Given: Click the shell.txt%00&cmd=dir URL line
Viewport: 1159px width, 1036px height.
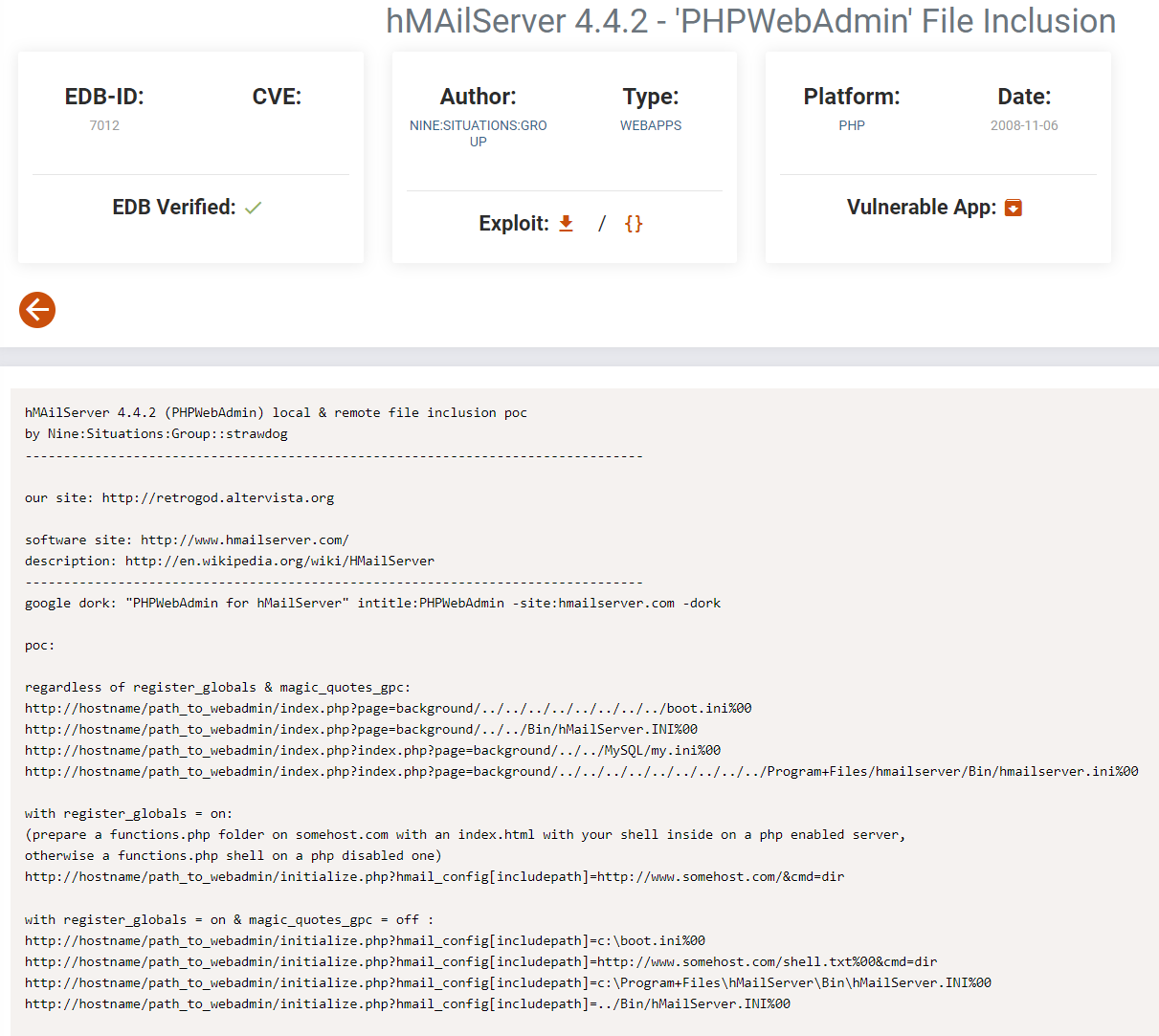Looking at the screenshot, I should 481,961.
